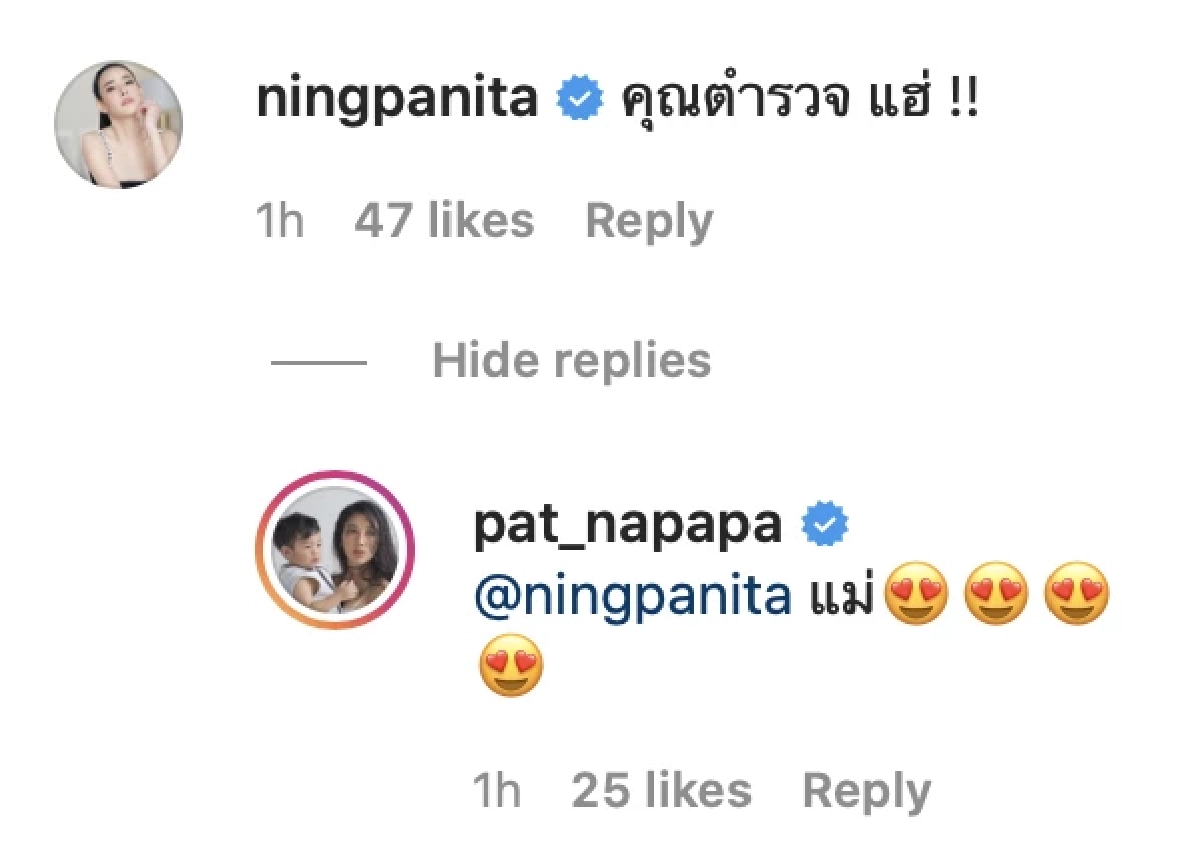Reply to ningpanita's comment
The image size is (1200, 859).
tap(649, 222)
